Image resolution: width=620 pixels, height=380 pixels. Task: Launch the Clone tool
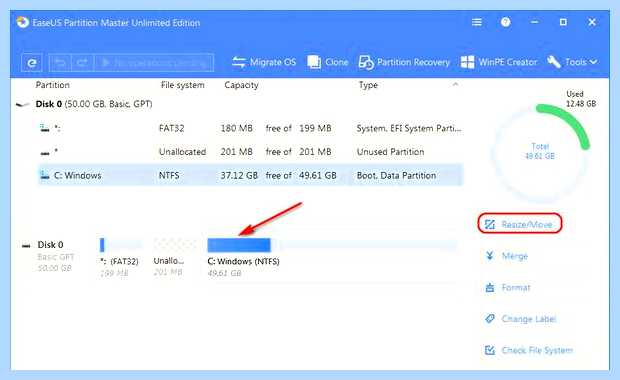click(x=327, y=62)
